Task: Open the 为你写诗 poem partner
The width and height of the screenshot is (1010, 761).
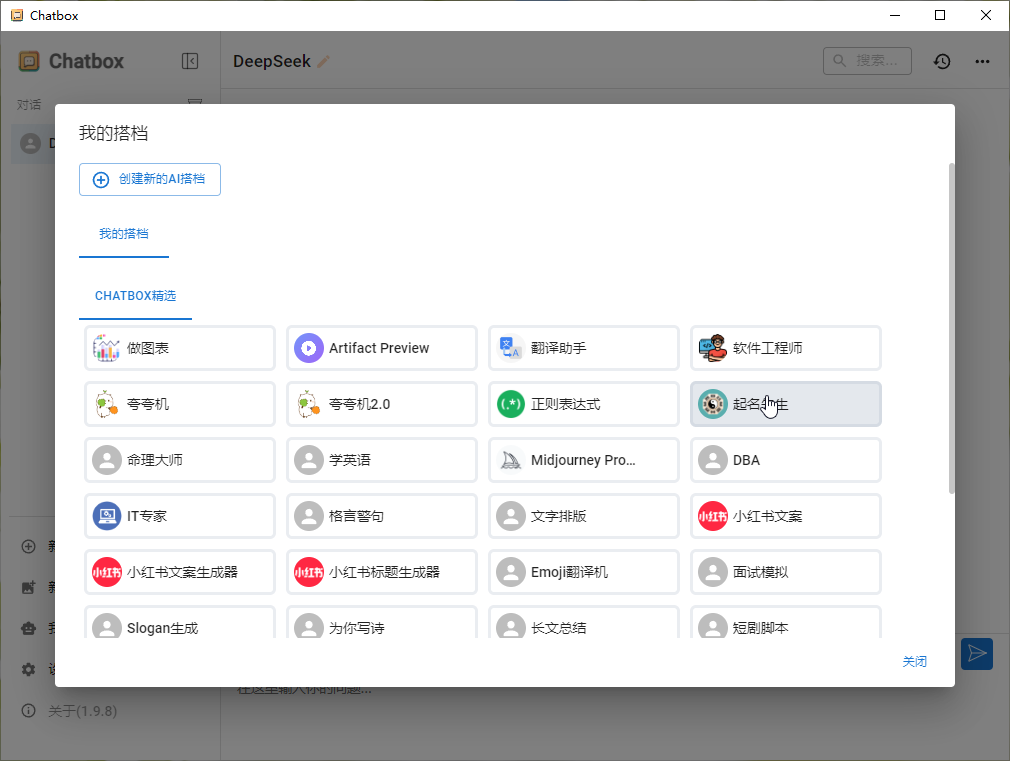Action: tap(382, 622)
